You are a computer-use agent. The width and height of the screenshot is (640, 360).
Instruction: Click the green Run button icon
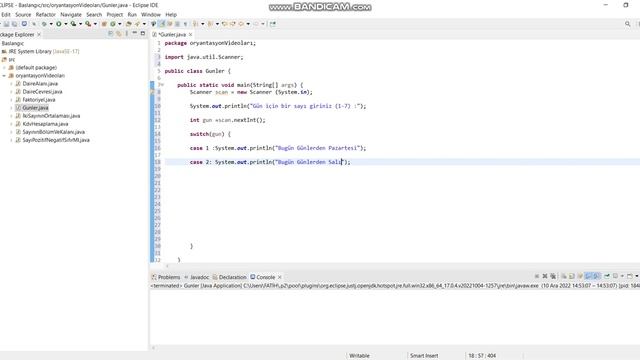point(58,24)
